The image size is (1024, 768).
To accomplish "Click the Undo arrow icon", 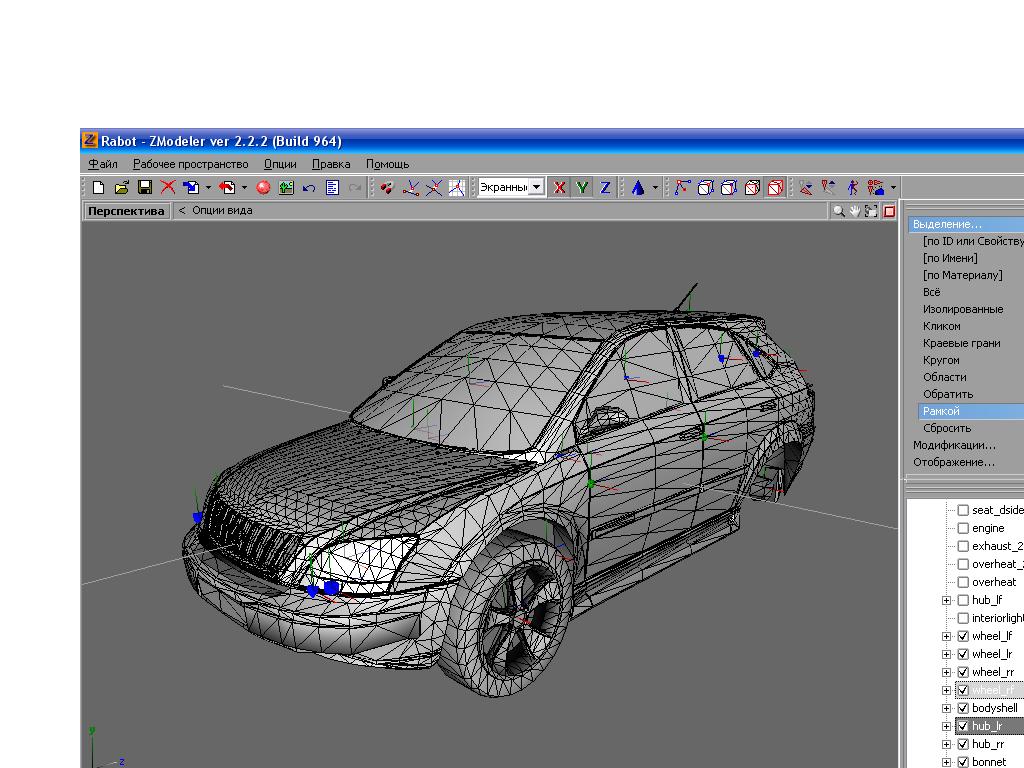I will click(x=309, y=188).
